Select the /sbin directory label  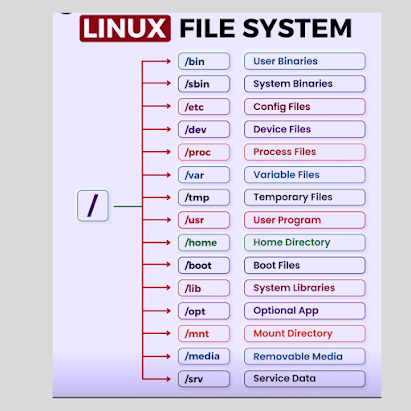click(204, 84)
